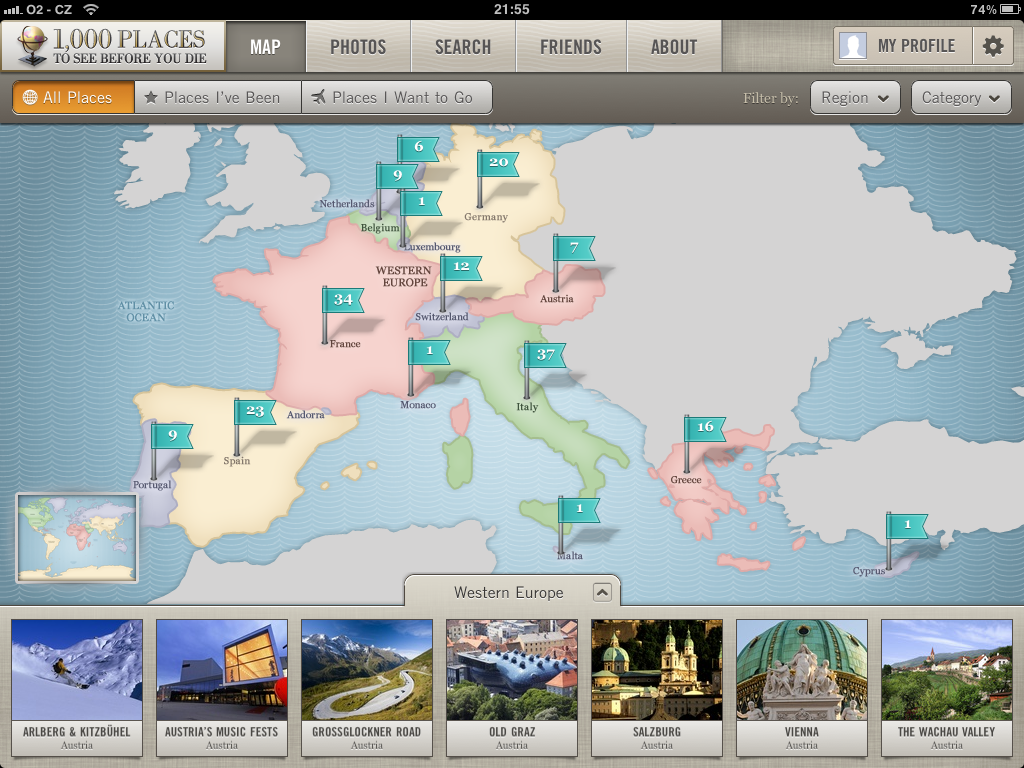Select Italy flag marked 37

coord(545,355)
